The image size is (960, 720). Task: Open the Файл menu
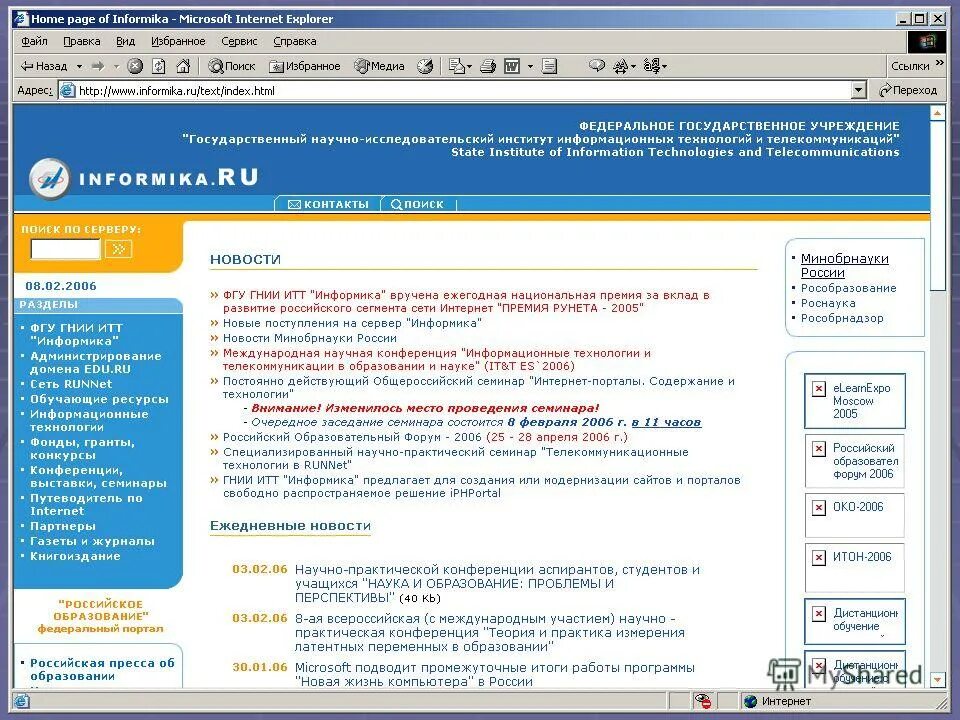tap(34, 42)
